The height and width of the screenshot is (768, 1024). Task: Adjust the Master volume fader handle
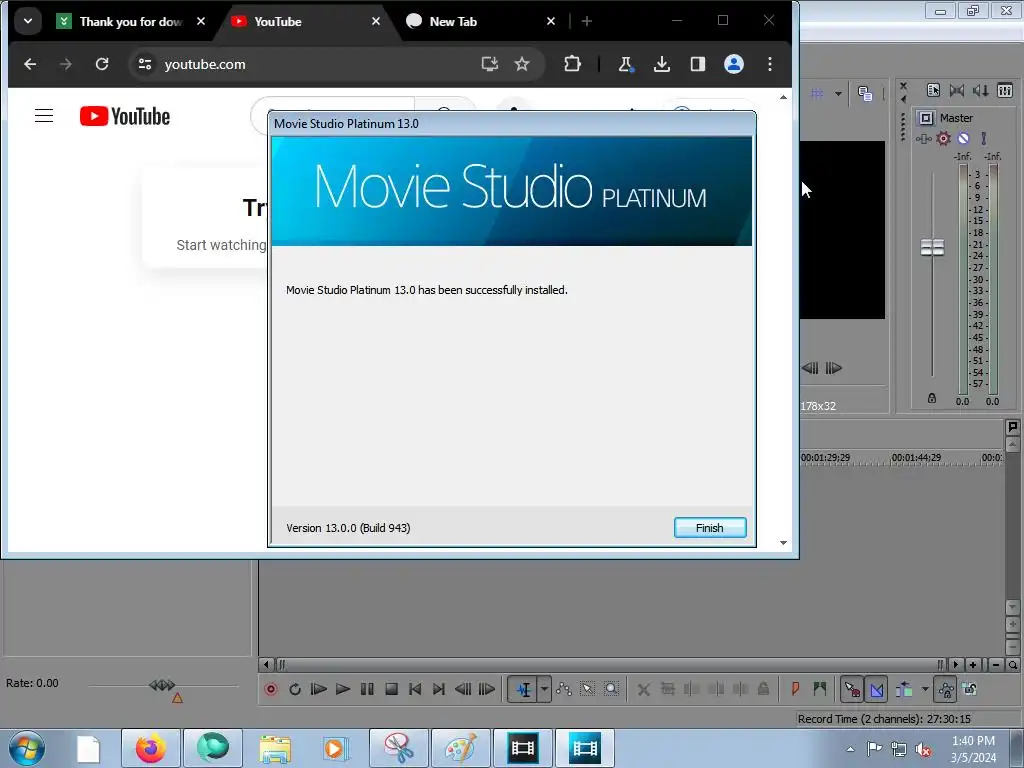click(932, 248)
